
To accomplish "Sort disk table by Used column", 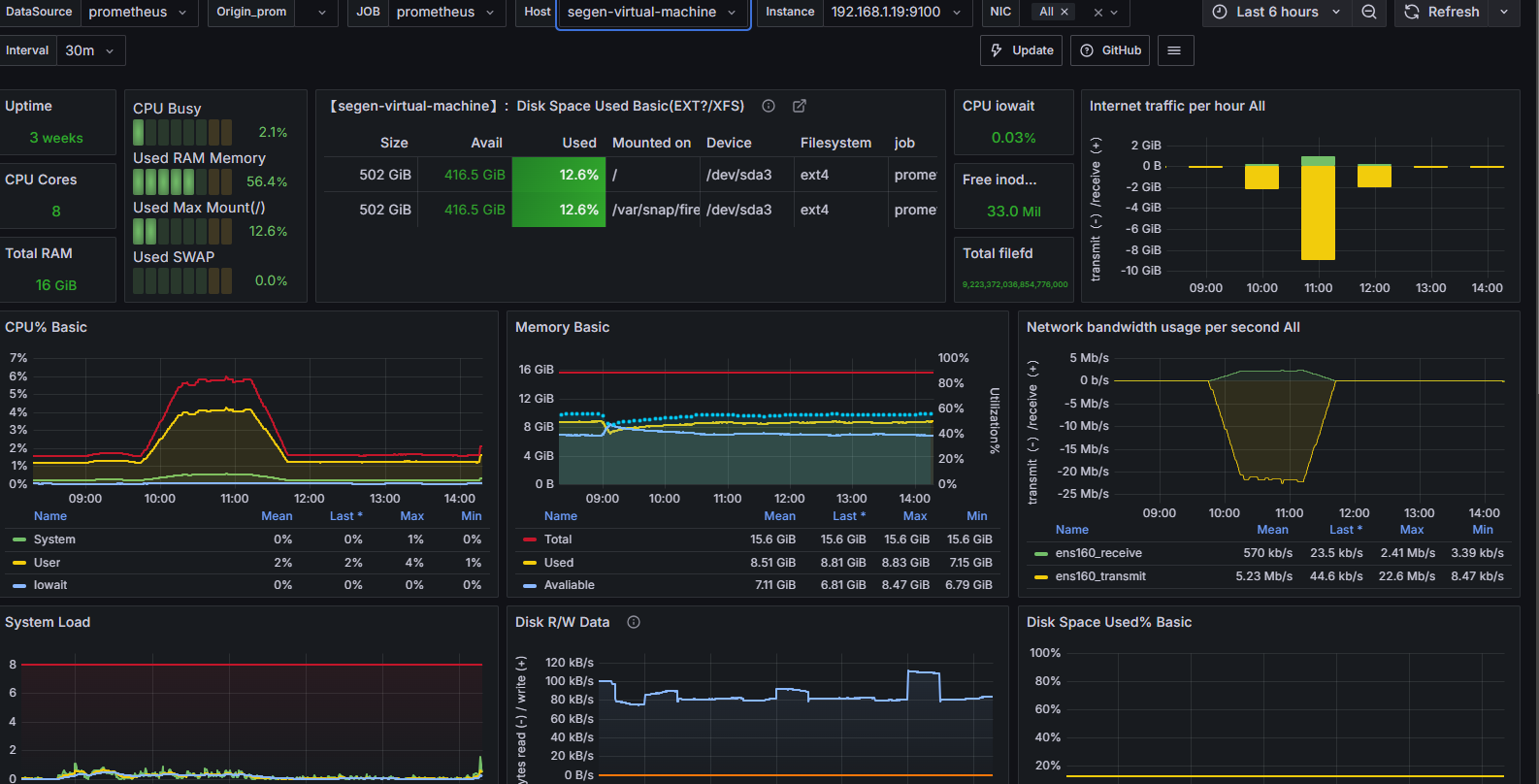I will 579,143.
